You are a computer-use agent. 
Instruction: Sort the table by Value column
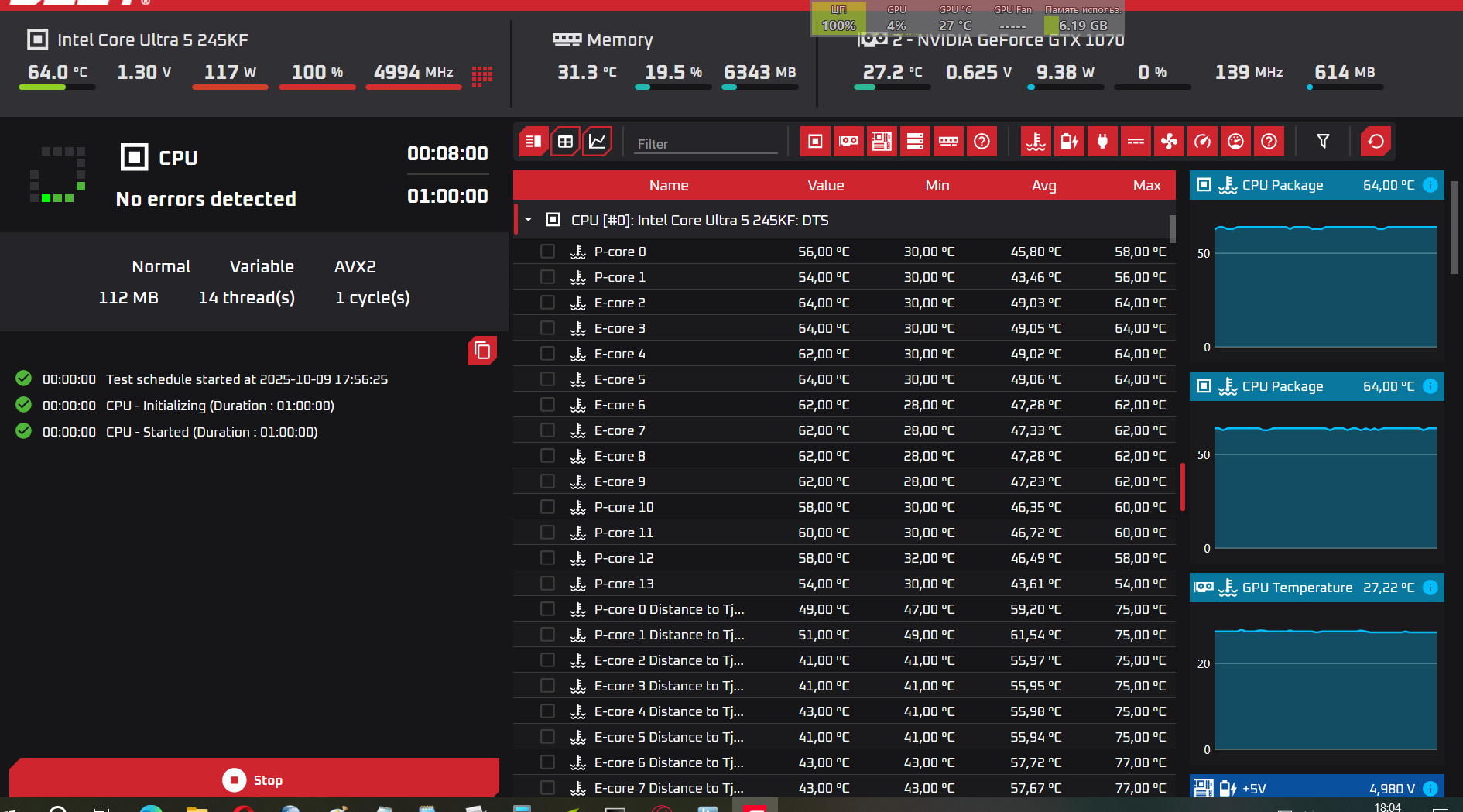pos(826,186)
